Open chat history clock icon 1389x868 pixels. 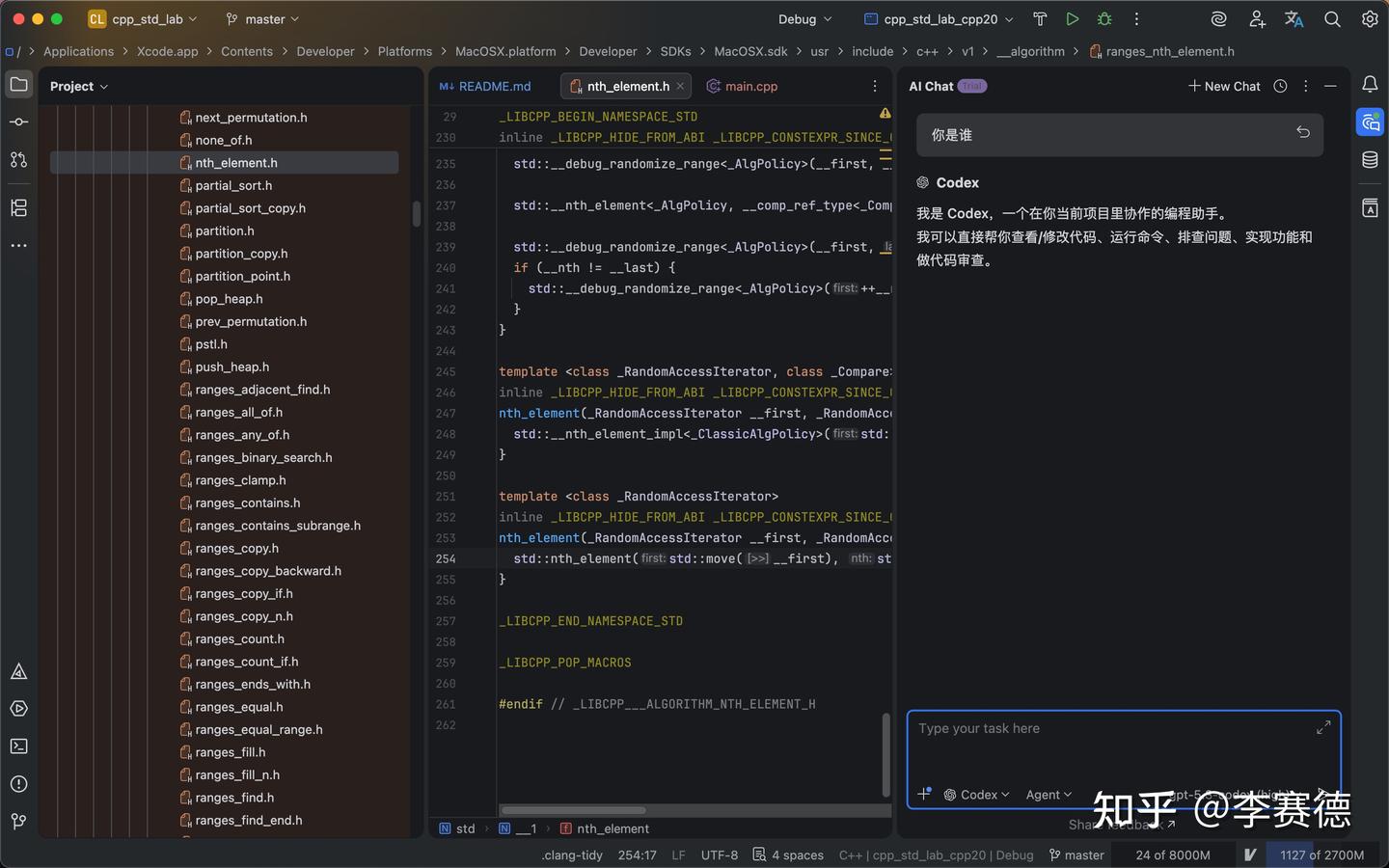1280,86
